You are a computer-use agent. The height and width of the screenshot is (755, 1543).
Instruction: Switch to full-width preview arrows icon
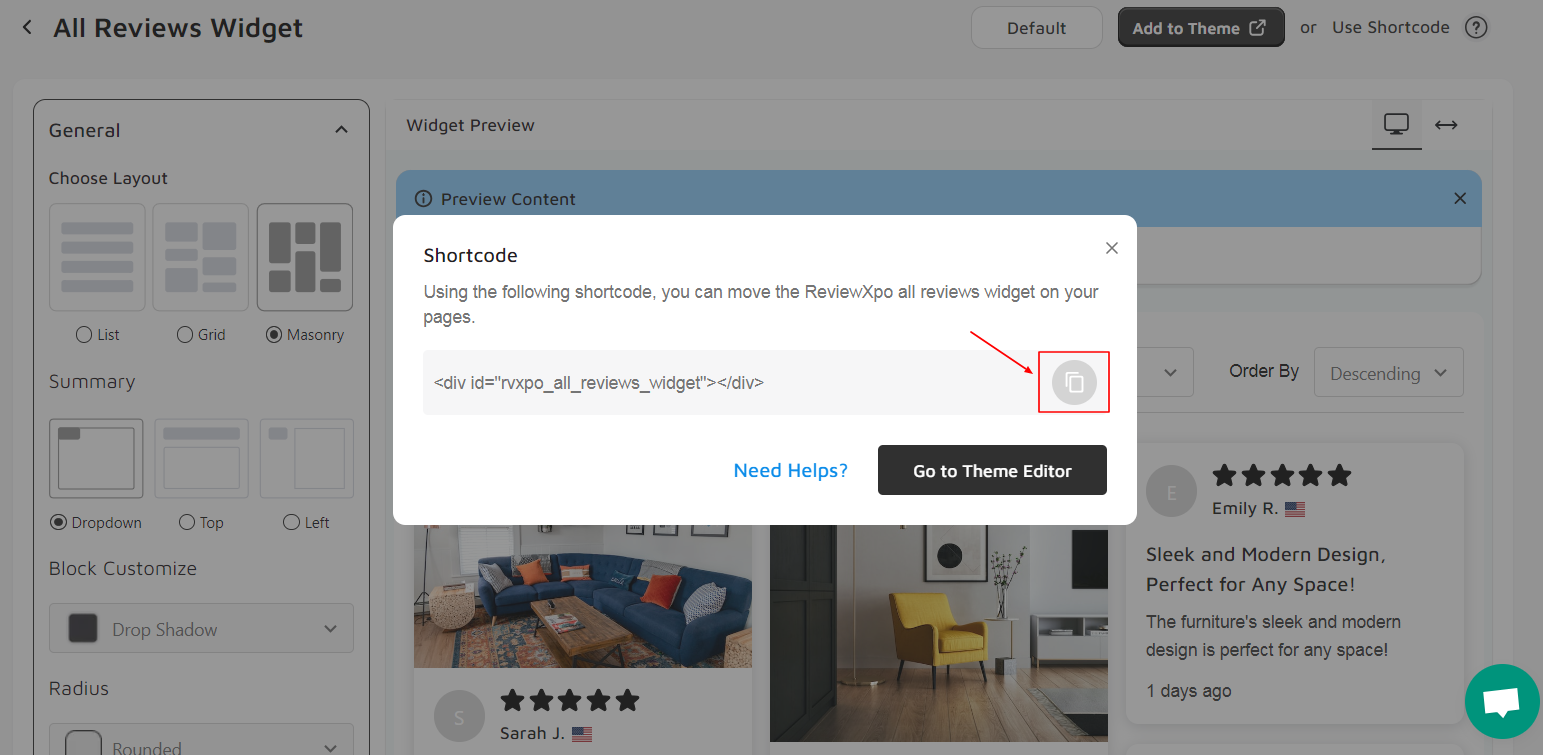pos(1446,125)
